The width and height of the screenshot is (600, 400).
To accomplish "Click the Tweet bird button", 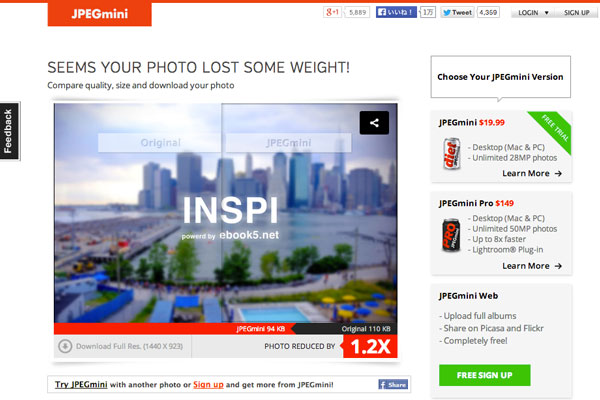I will coord(457,12).
